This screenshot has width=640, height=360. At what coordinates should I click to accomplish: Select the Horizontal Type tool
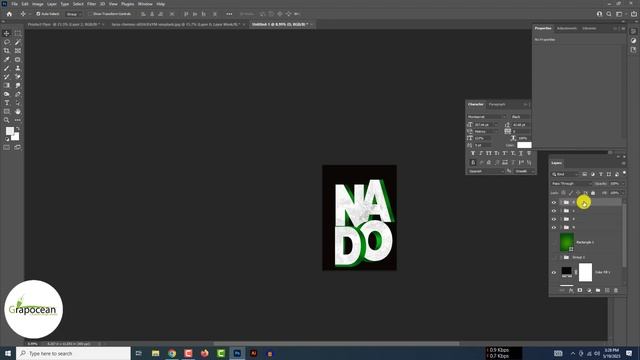point(7,103)
